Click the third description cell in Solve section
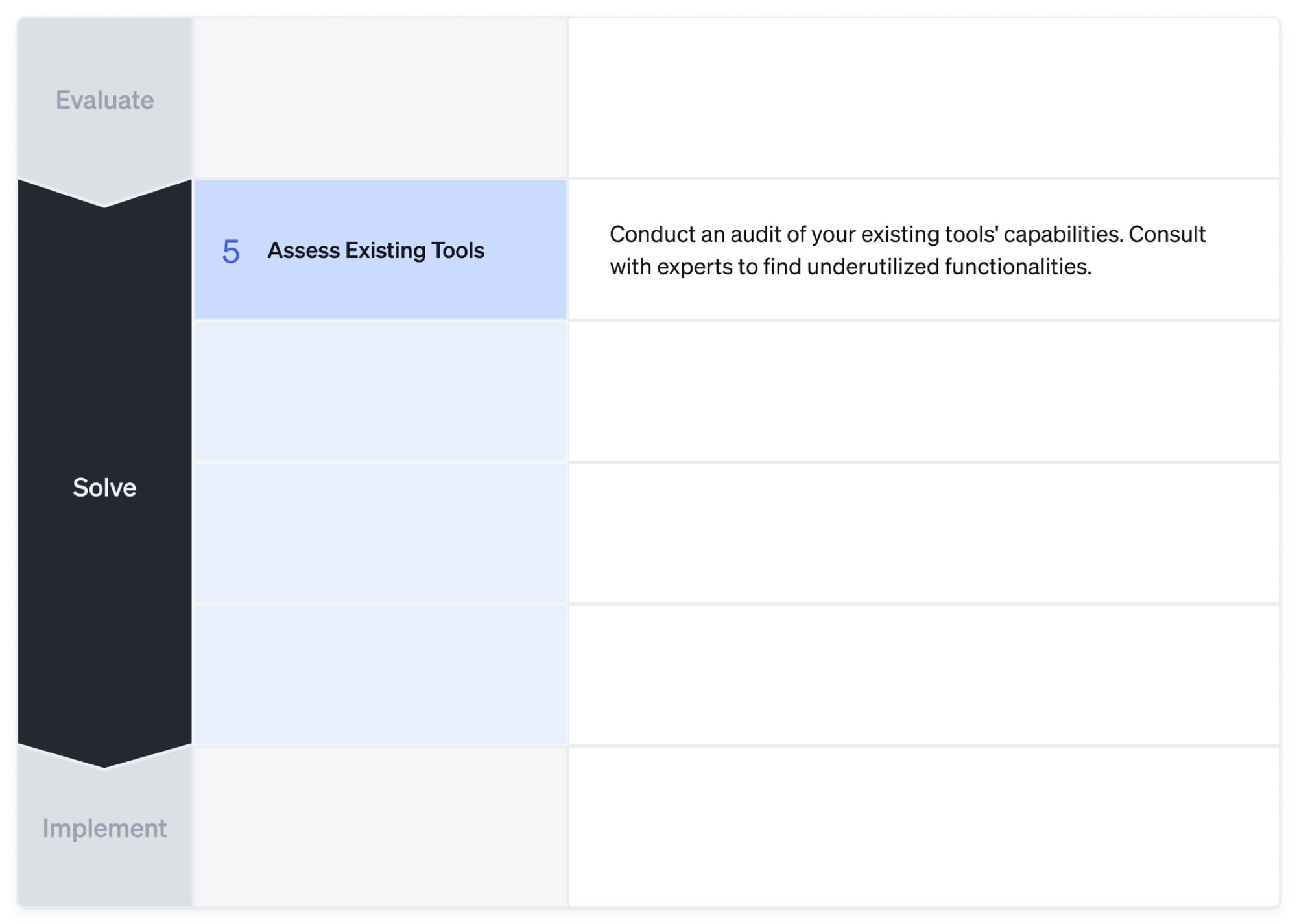Screen dimensions: 1297x924 coord(923,533)
